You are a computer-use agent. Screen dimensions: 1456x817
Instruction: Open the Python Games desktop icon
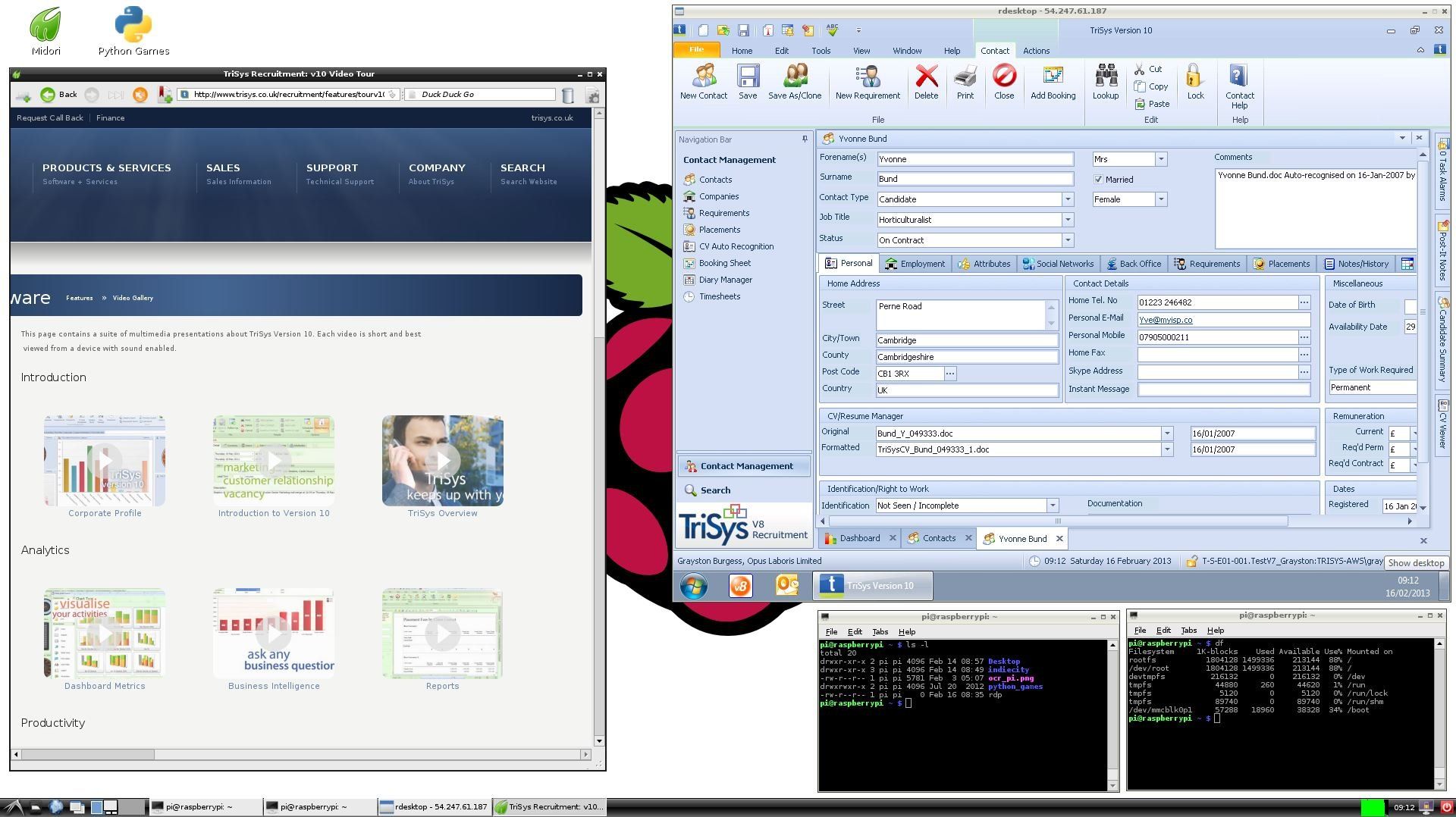click(x=133, y=31)
